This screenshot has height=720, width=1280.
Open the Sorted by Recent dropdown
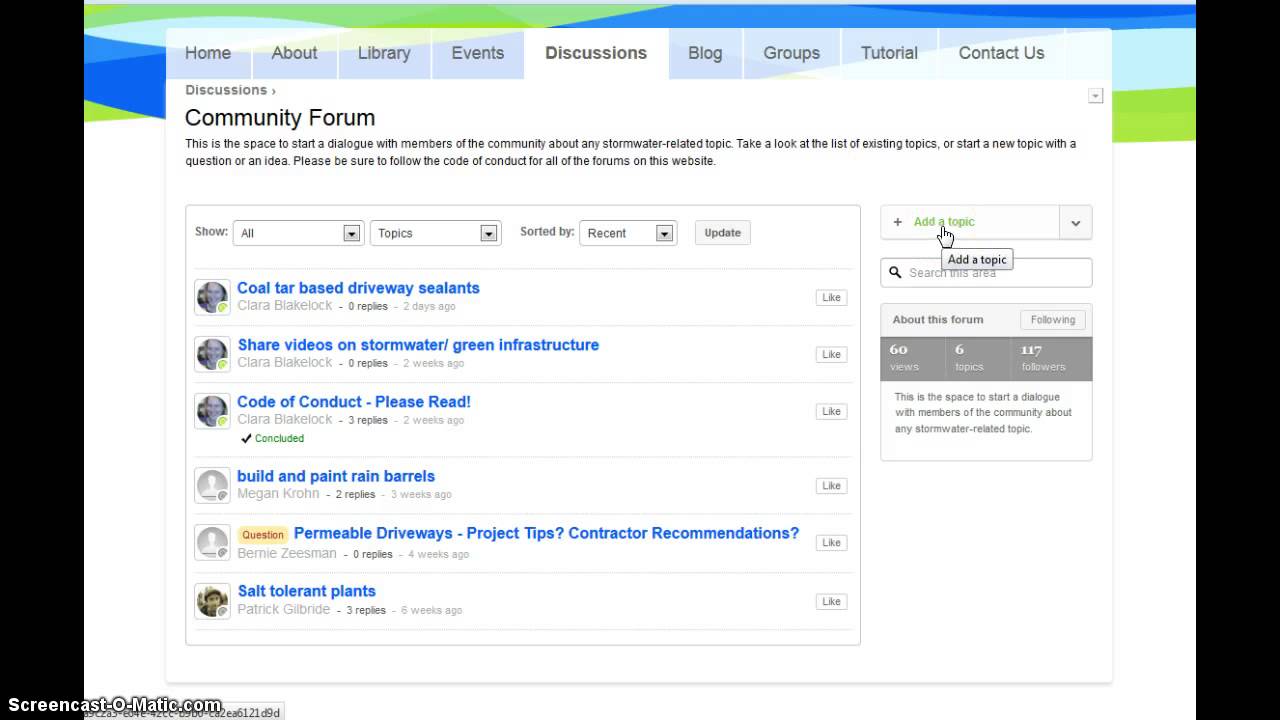(628, 233)
